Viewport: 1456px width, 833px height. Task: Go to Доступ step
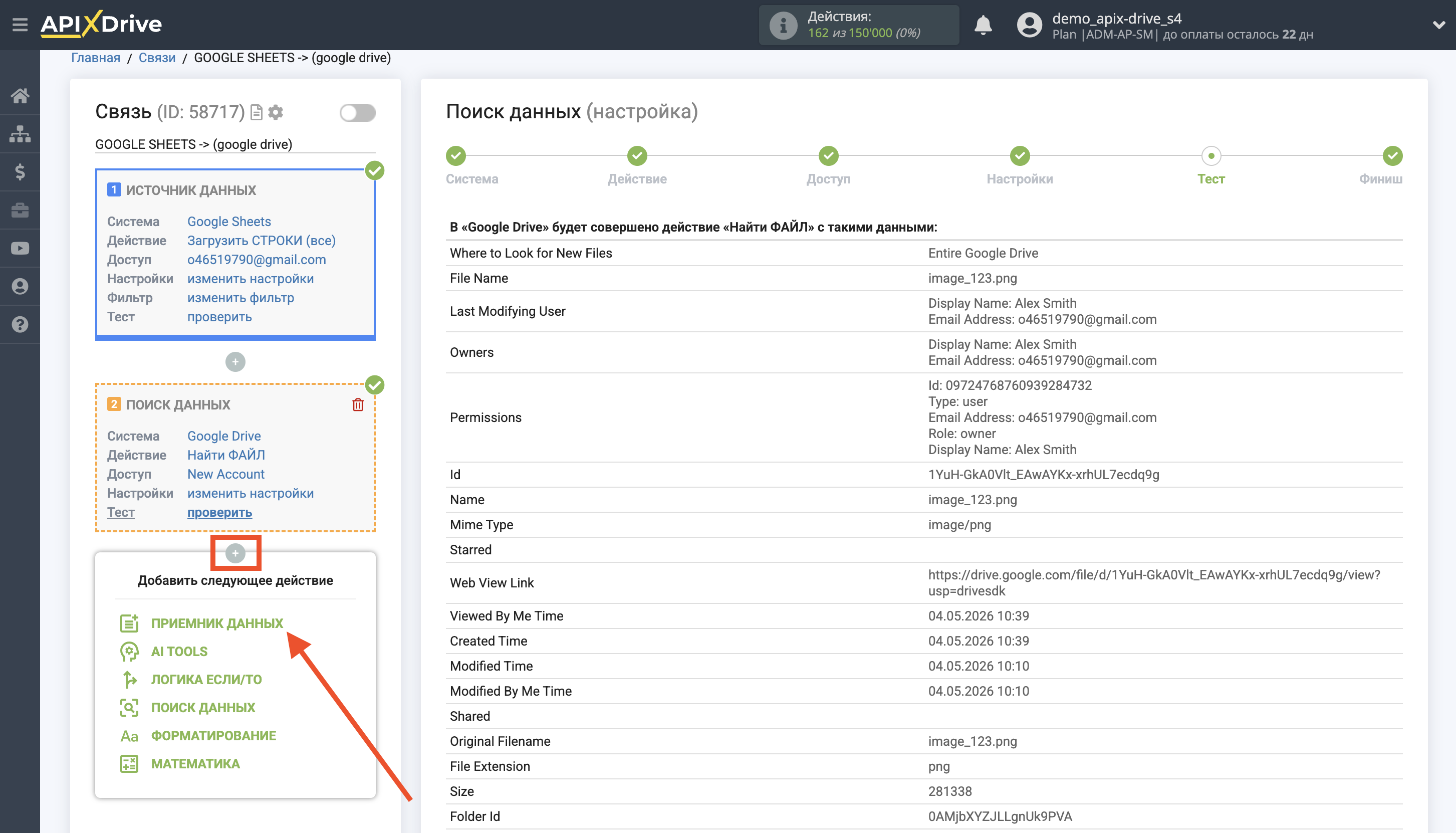(828, 155)
